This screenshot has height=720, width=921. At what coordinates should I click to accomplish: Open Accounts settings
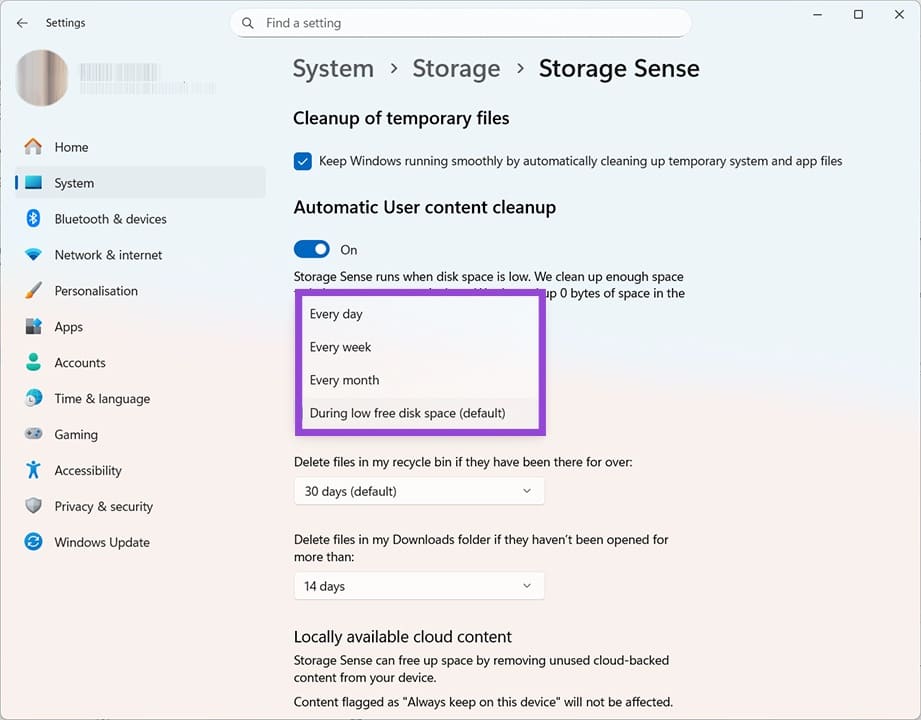[x=80, y=362]
